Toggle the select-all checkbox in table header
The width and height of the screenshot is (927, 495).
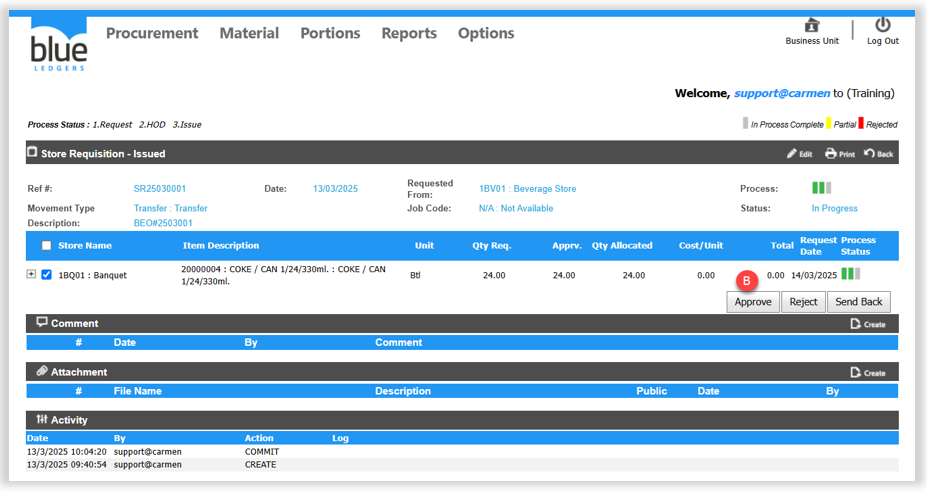click(46, 246)
